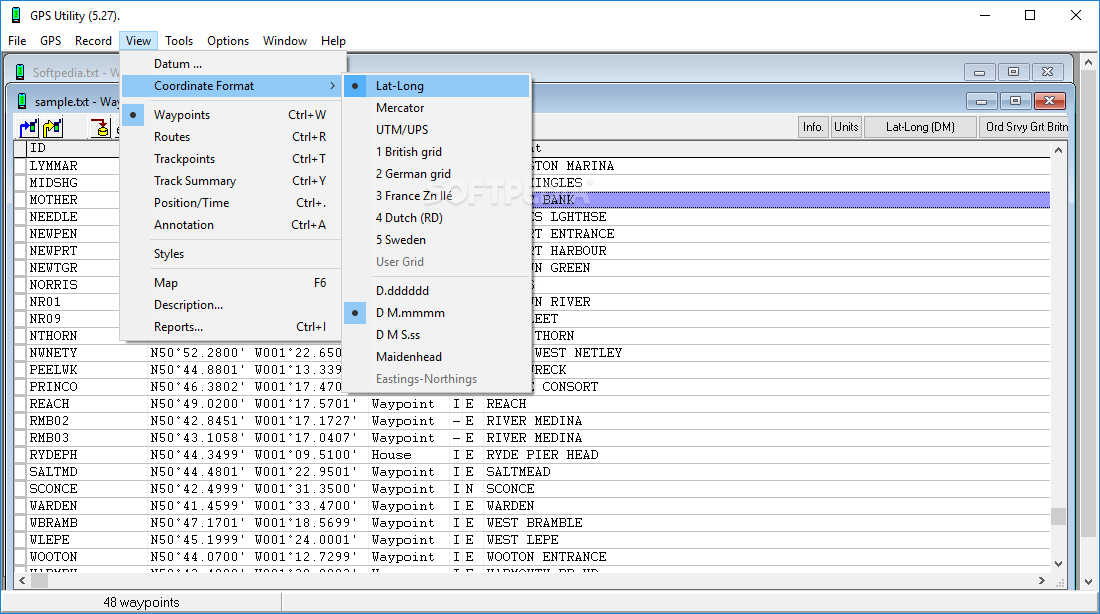Screen dimensions: 1100x614
Task: Click the GPS Utility application title icon
Action: coord(15,15)
